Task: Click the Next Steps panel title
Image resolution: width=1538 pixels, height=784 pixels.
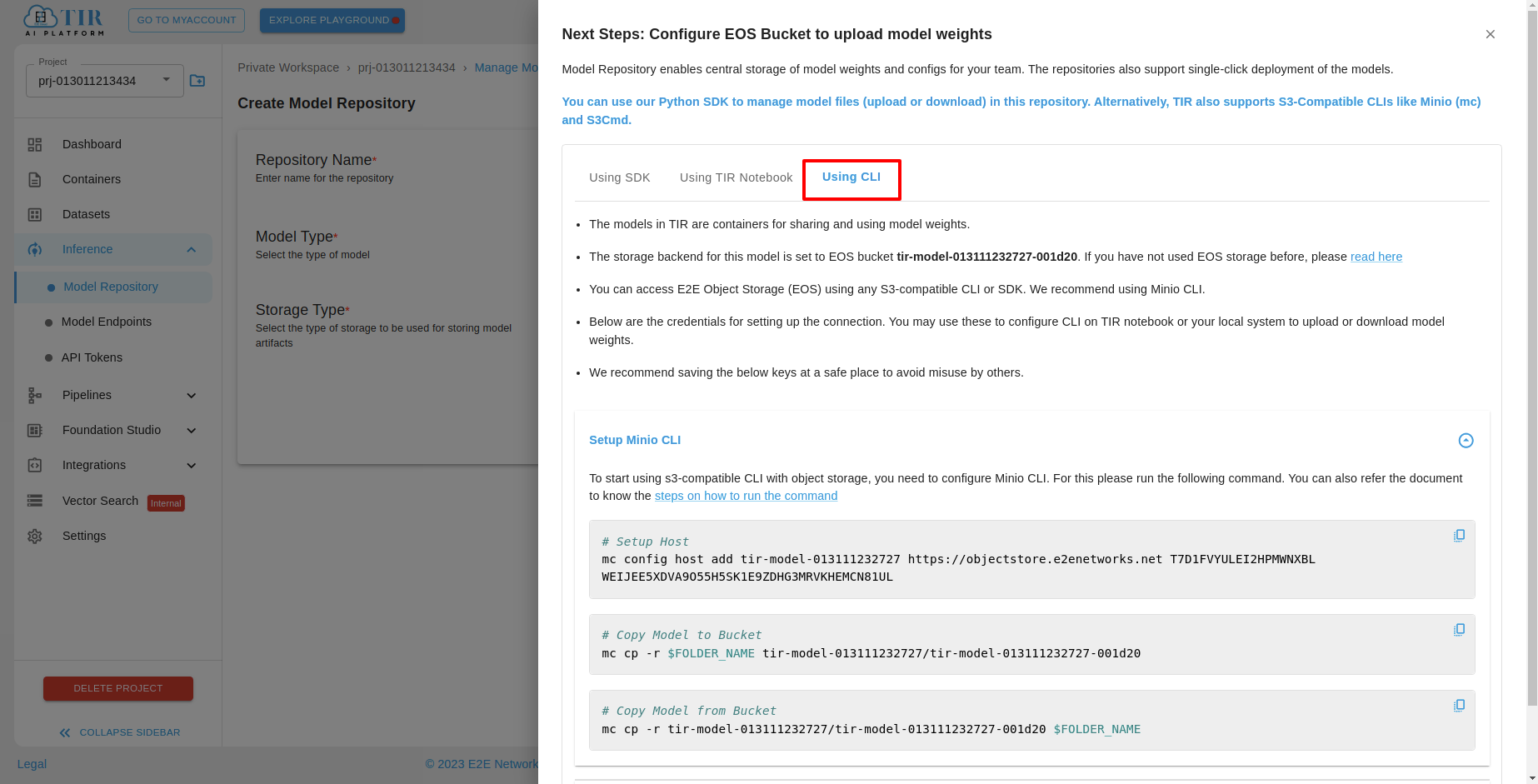Action: coord(776,34)
